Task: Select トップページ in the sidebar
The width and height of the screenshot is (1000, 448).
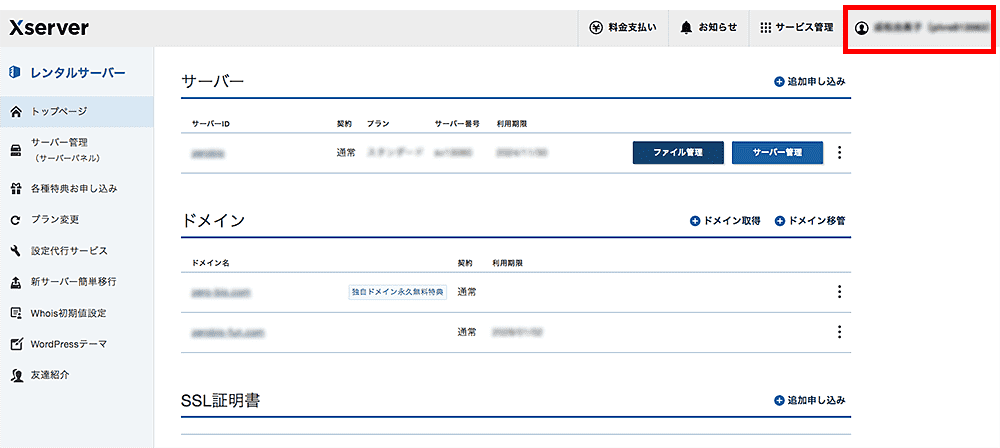Action: [x=77, y=112]
